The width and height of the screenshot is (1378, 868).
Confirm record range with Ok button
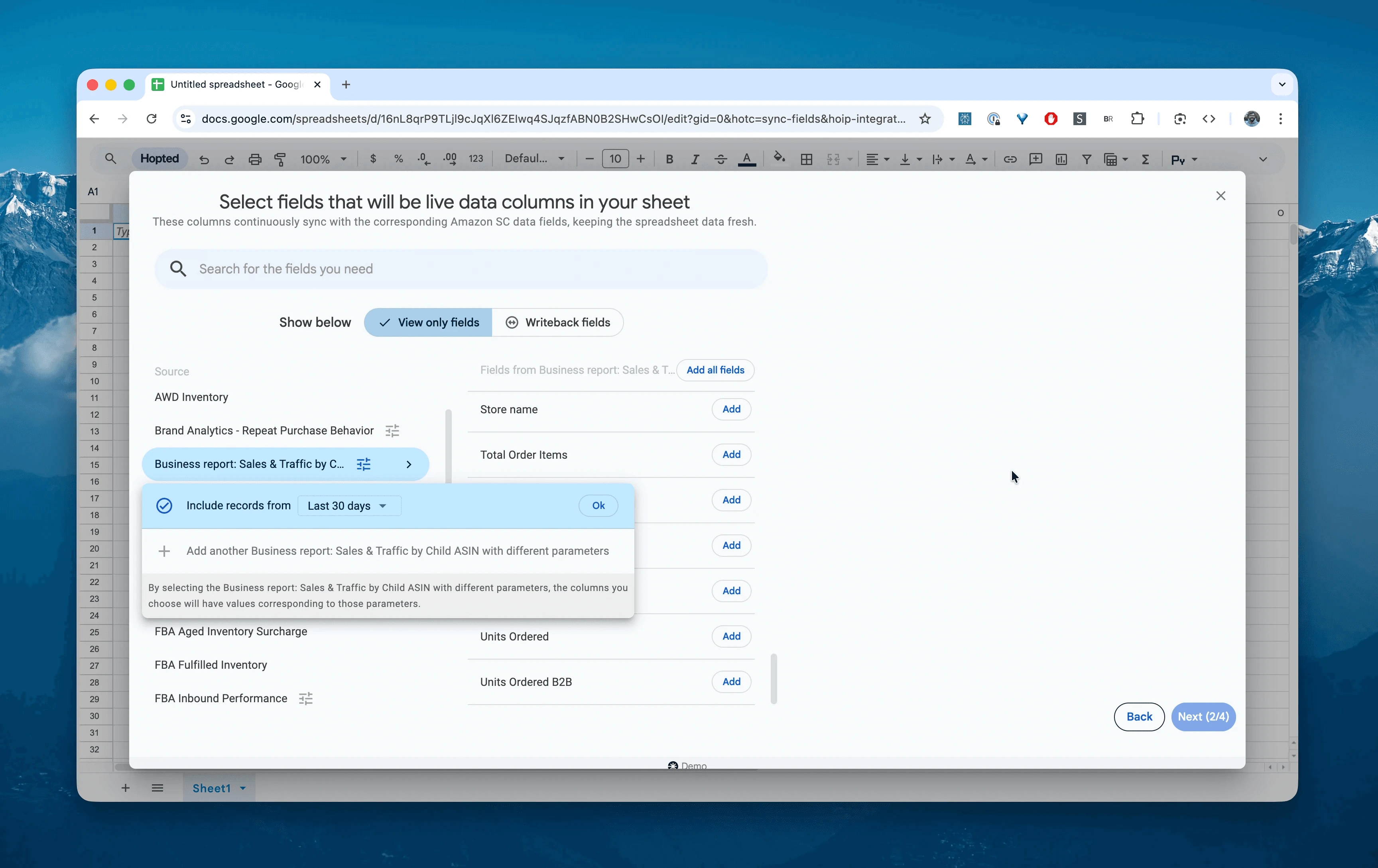598,505
